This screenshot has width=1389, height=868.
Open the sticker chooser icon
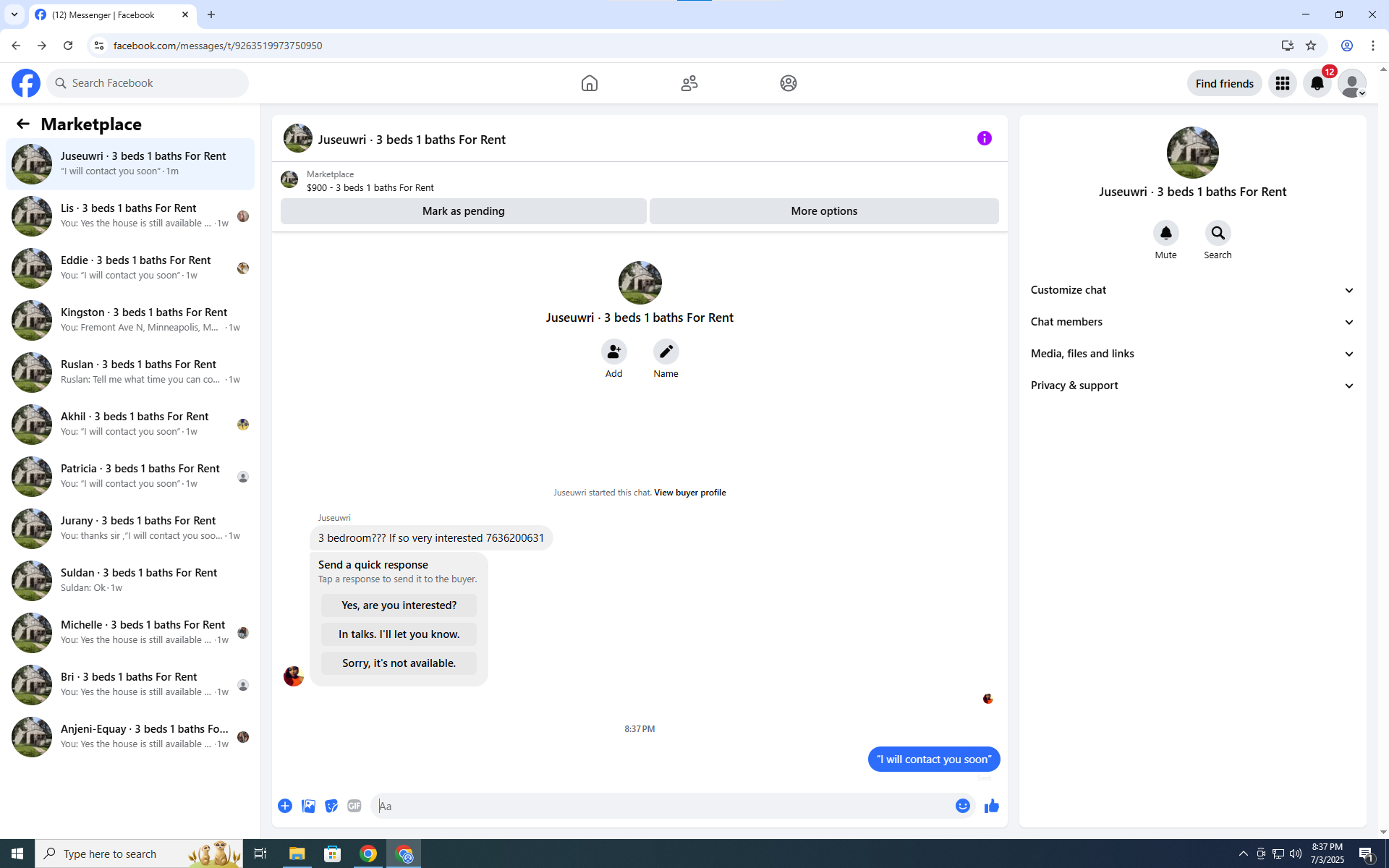331,806
